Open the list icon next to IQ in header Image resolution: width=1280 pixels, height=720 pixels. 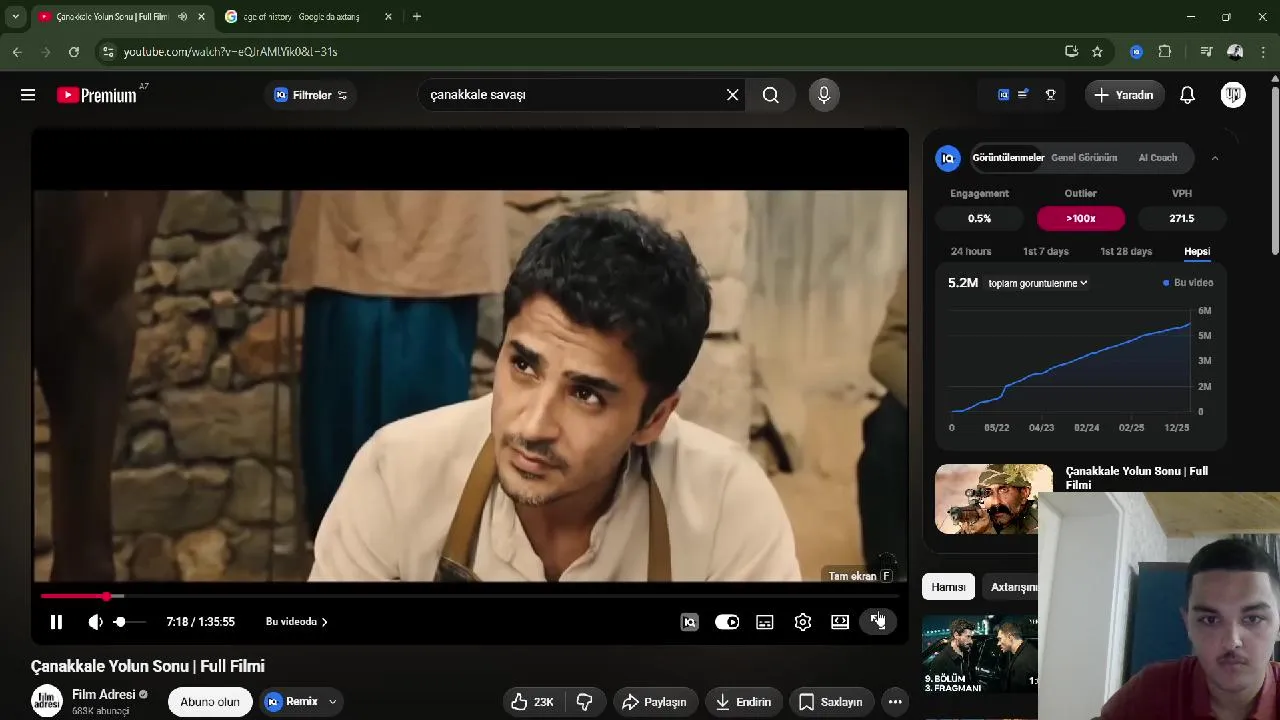1023,95
